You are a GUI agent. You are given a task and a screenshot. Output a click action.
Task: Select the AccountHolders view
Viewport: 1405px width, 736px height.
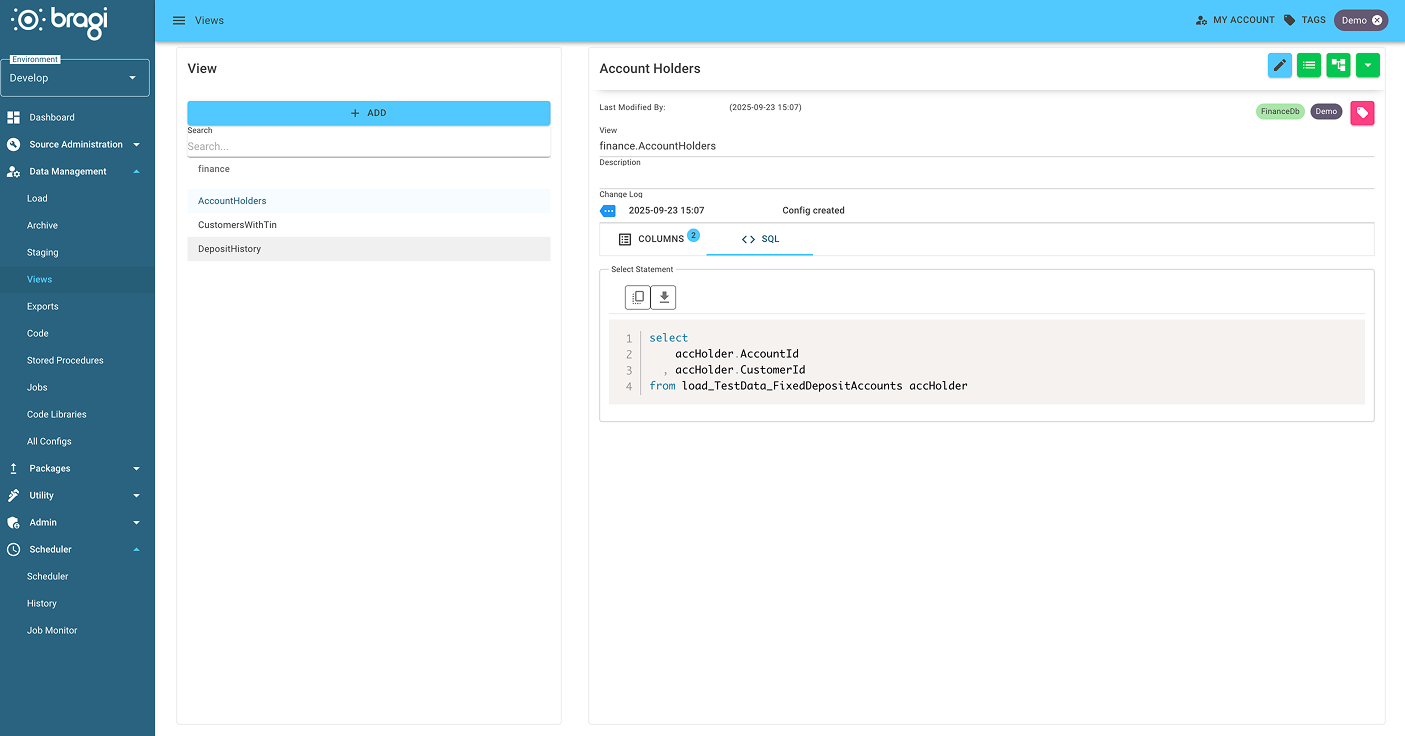369,201
